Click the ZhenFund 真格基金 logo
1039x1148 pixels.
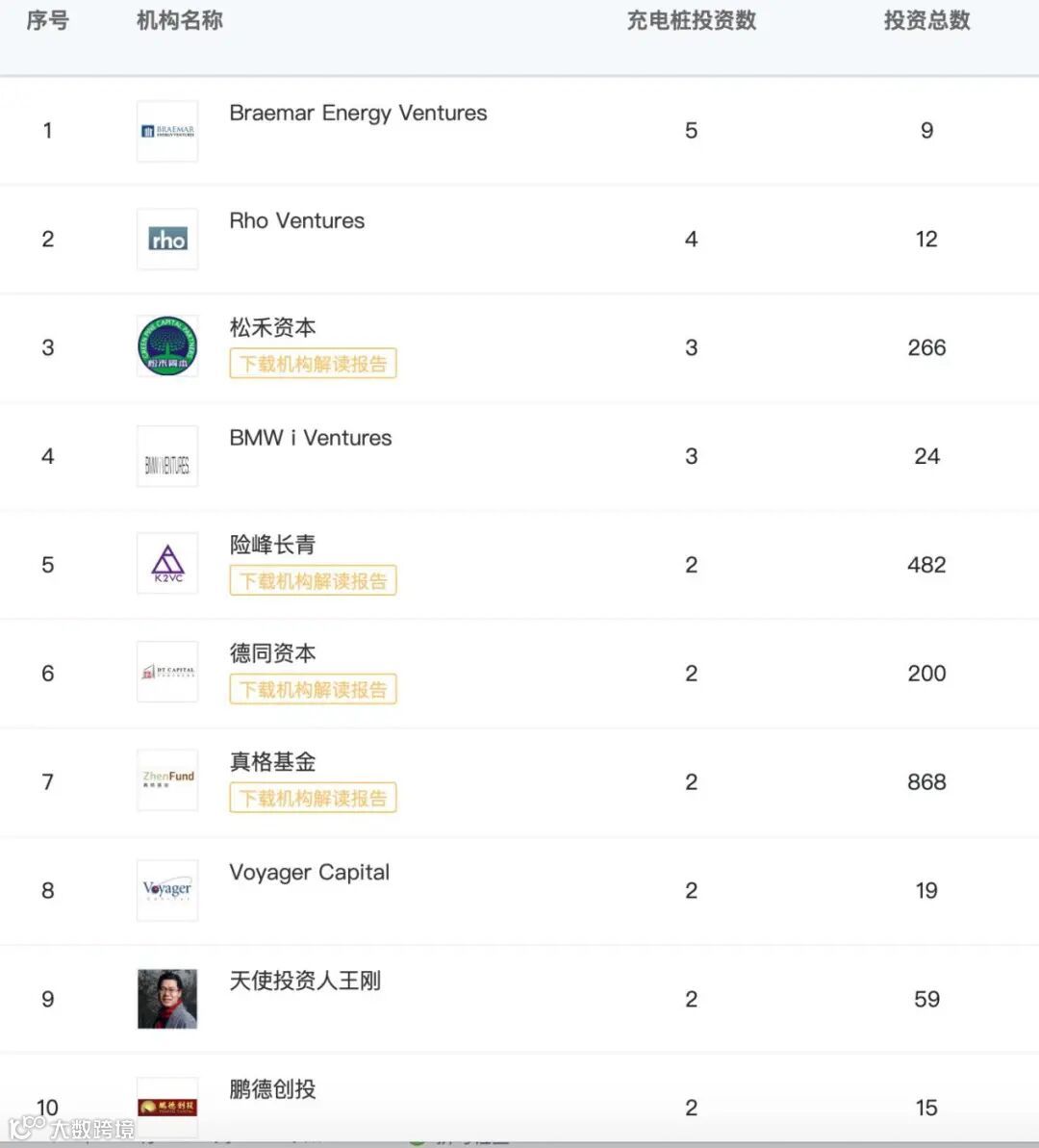click(x=167, y=781)
